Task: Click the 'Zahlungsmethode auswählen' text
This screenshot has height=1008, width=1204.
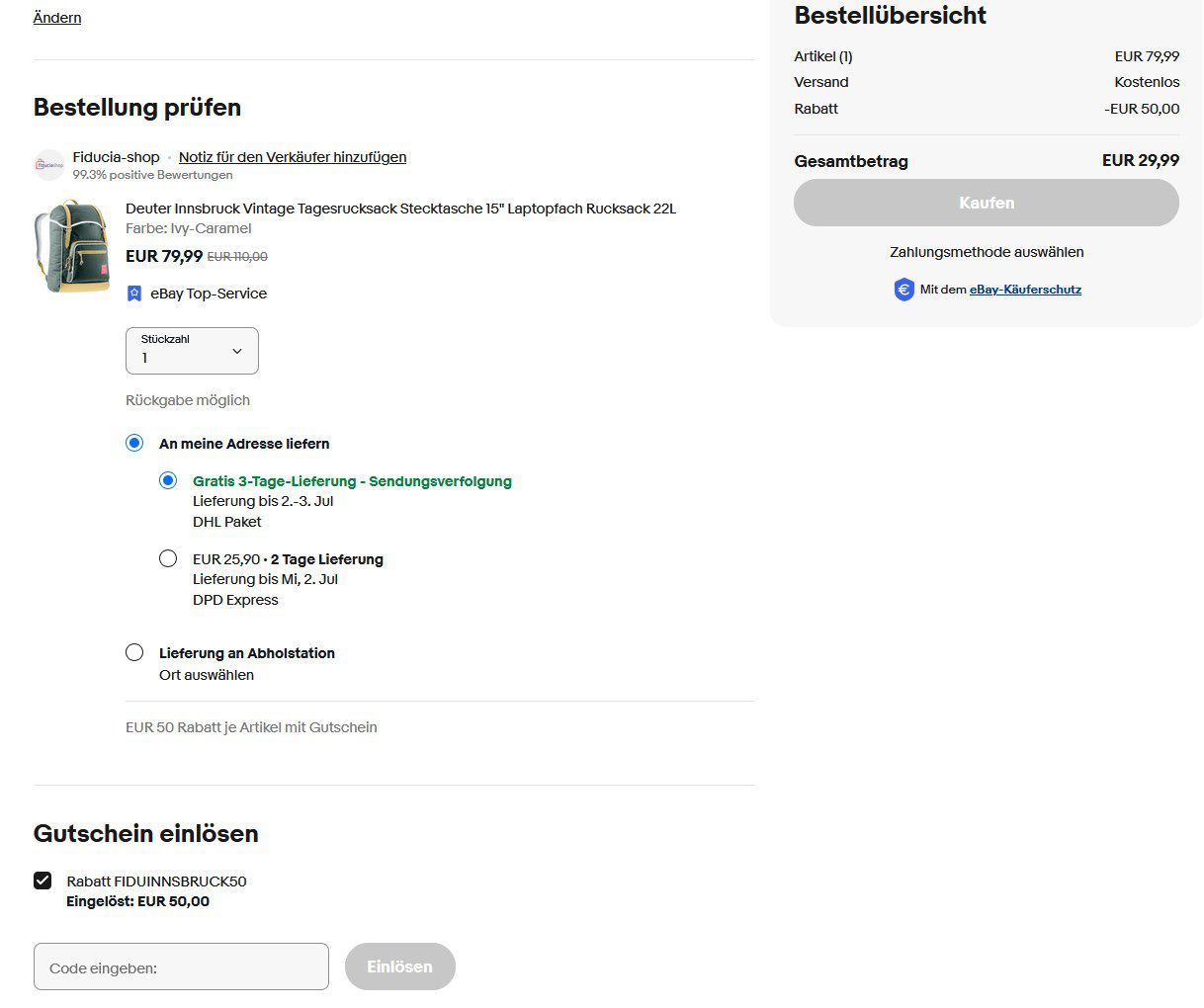Action: click(987, 252)
